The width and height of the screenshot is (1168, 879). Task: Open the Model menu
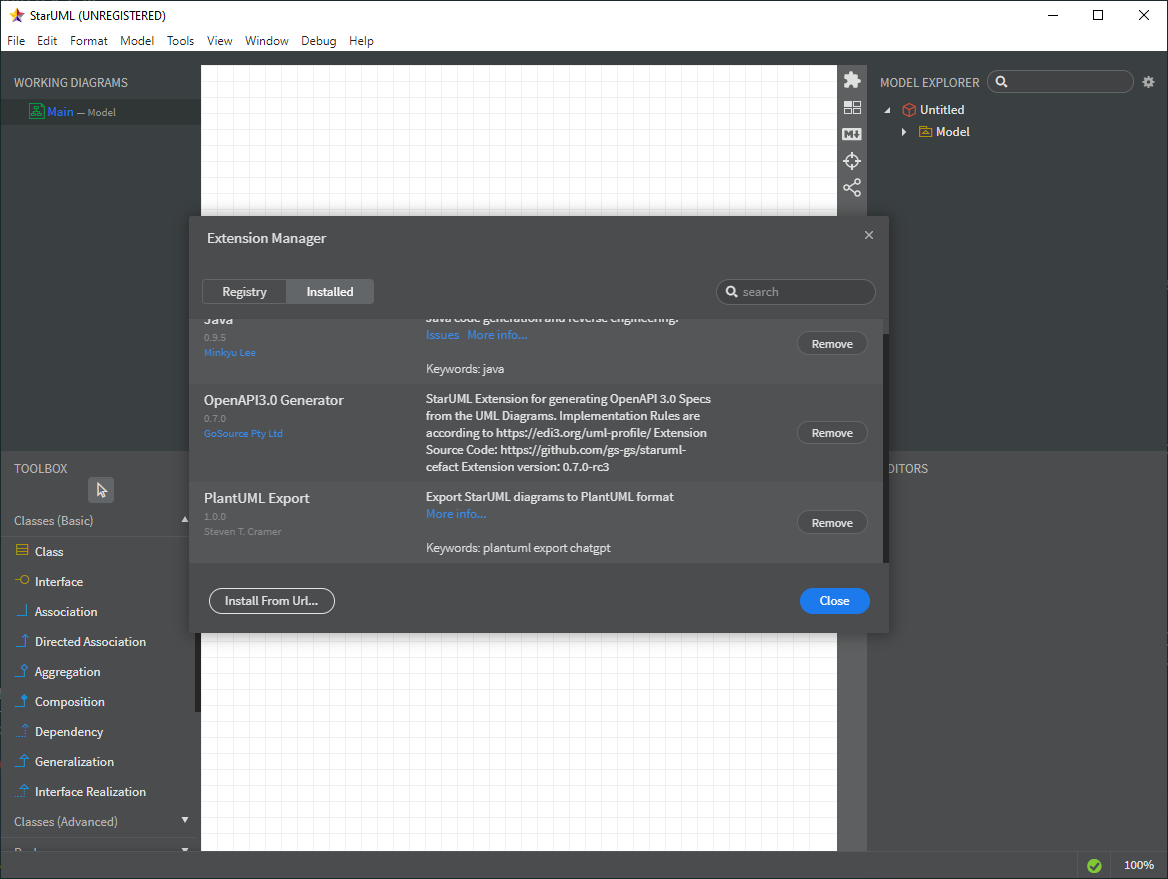(137, 41)
